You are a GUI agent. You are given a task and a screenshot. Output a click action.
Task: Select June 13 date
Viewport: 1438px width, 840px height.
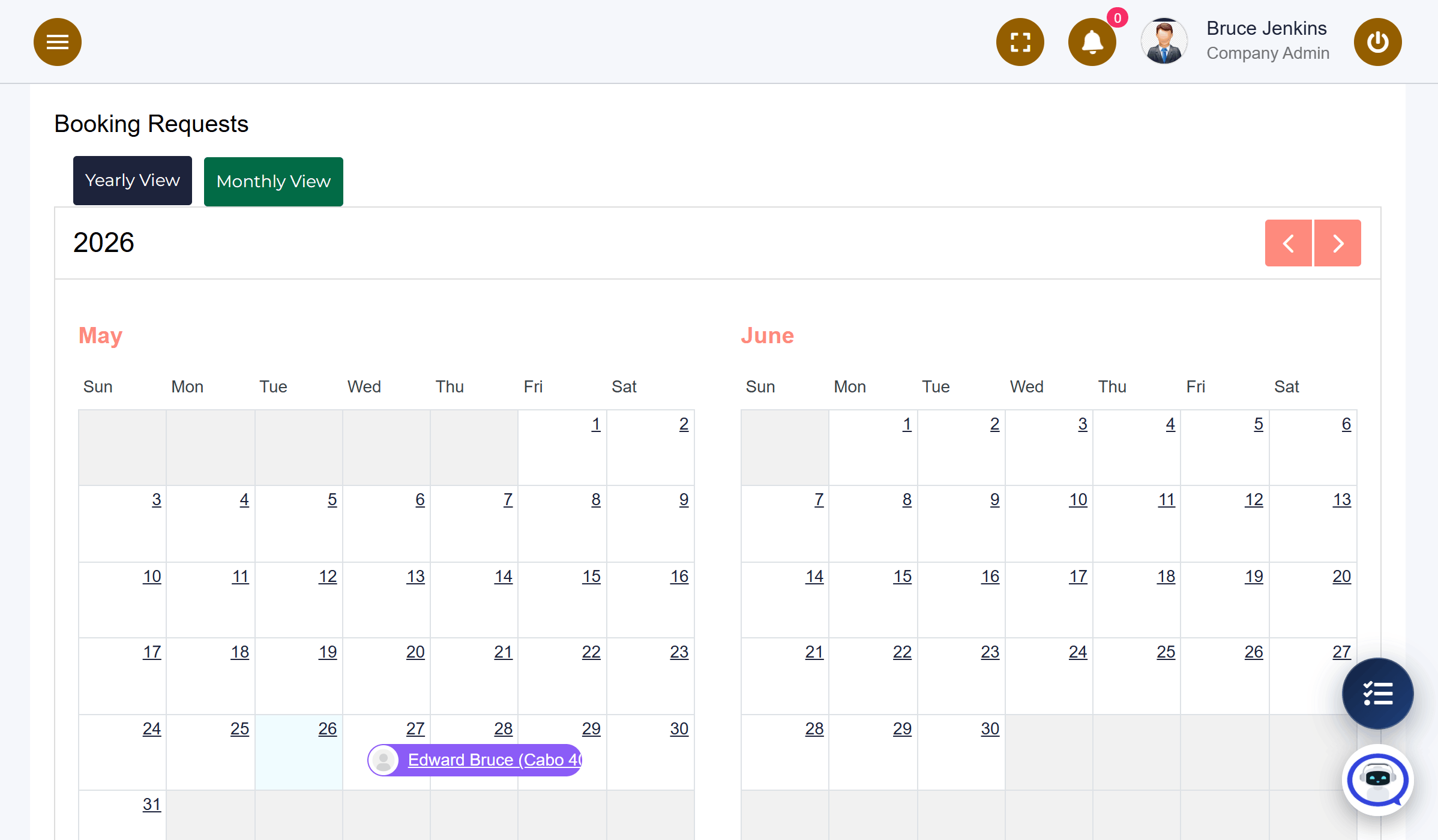[1342, 500]
